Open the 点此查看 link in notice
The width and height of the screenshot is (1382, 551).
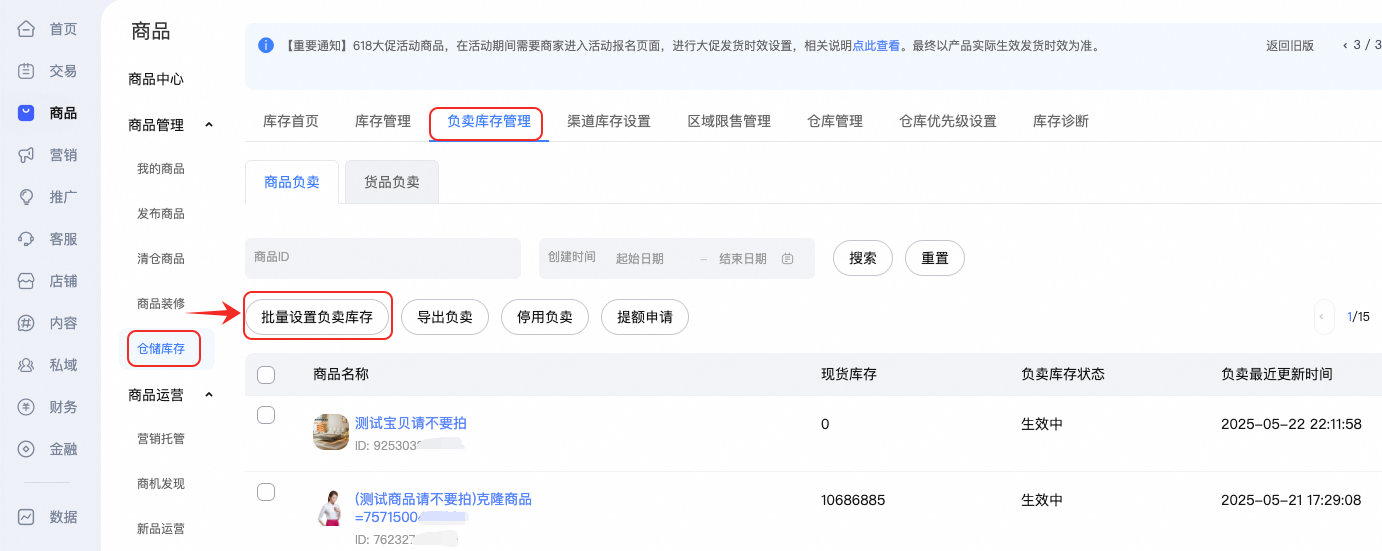876,46
